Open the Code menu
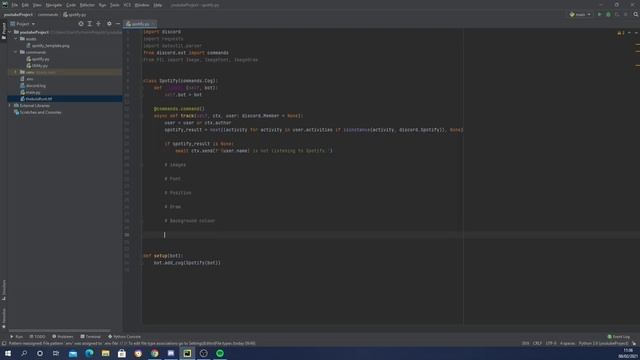This screenshot has height=360, width=640. pyautogui.click(x=71, y=5)
